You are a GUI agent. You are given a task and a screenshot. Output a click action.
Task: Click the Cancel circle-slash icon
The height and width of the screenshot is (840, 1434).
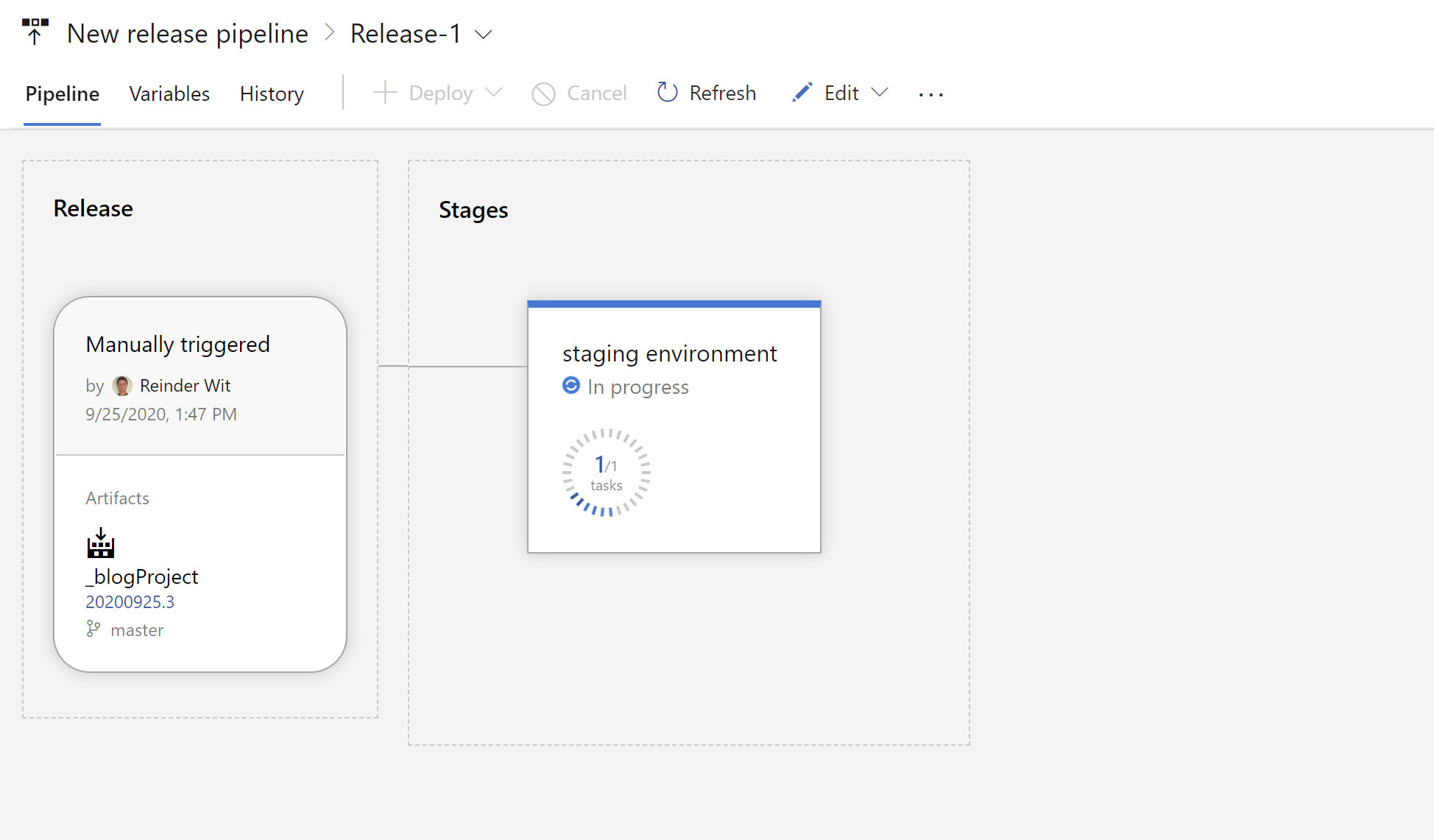click(x=543, y=93)
